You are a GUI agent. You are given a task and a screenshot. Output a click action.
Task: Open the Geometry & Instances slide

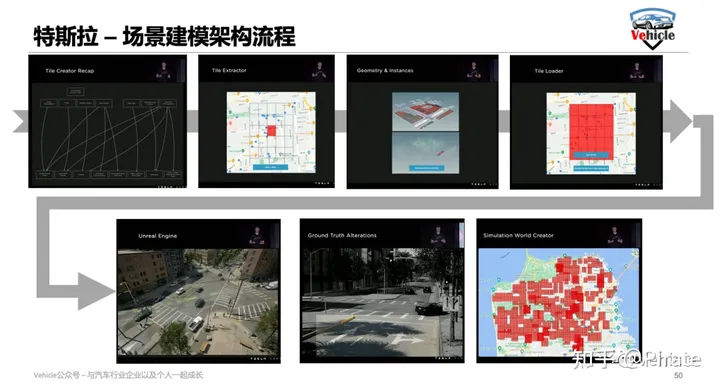coord(422,122)
